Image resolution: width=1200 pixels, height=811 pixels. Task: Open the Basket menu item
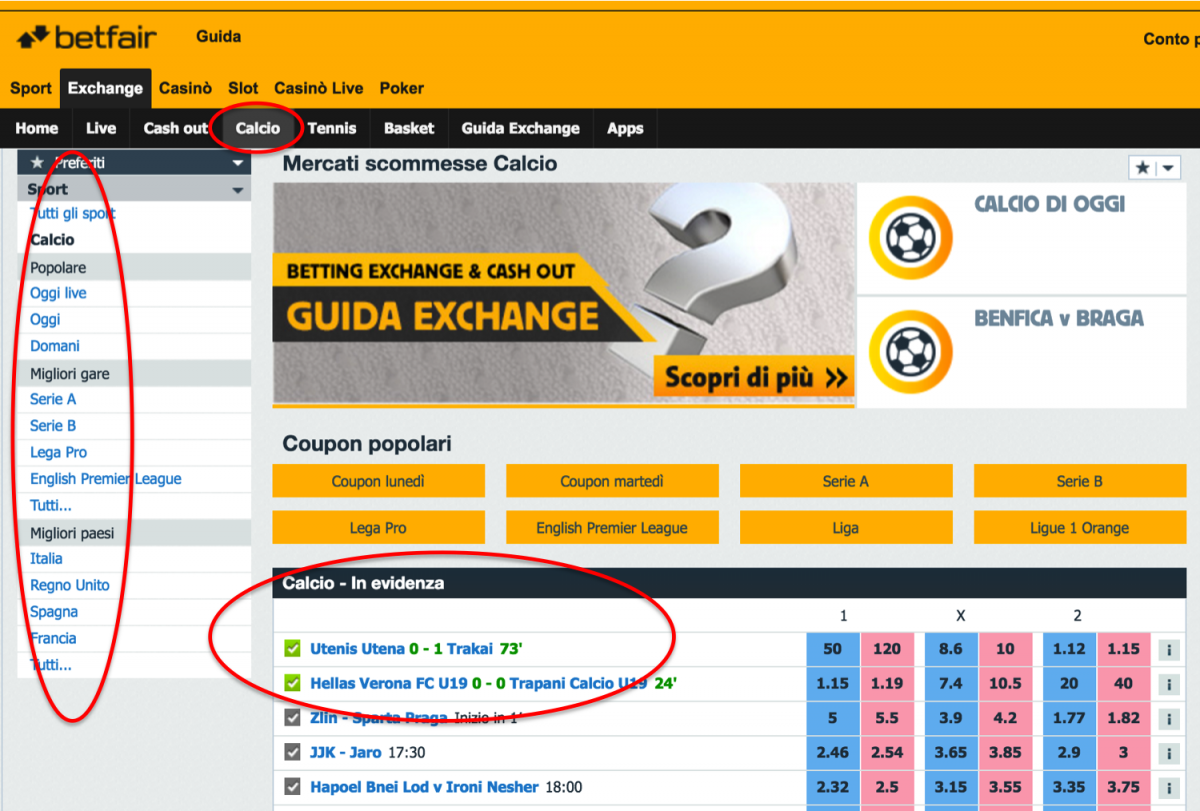pos(409,128)
